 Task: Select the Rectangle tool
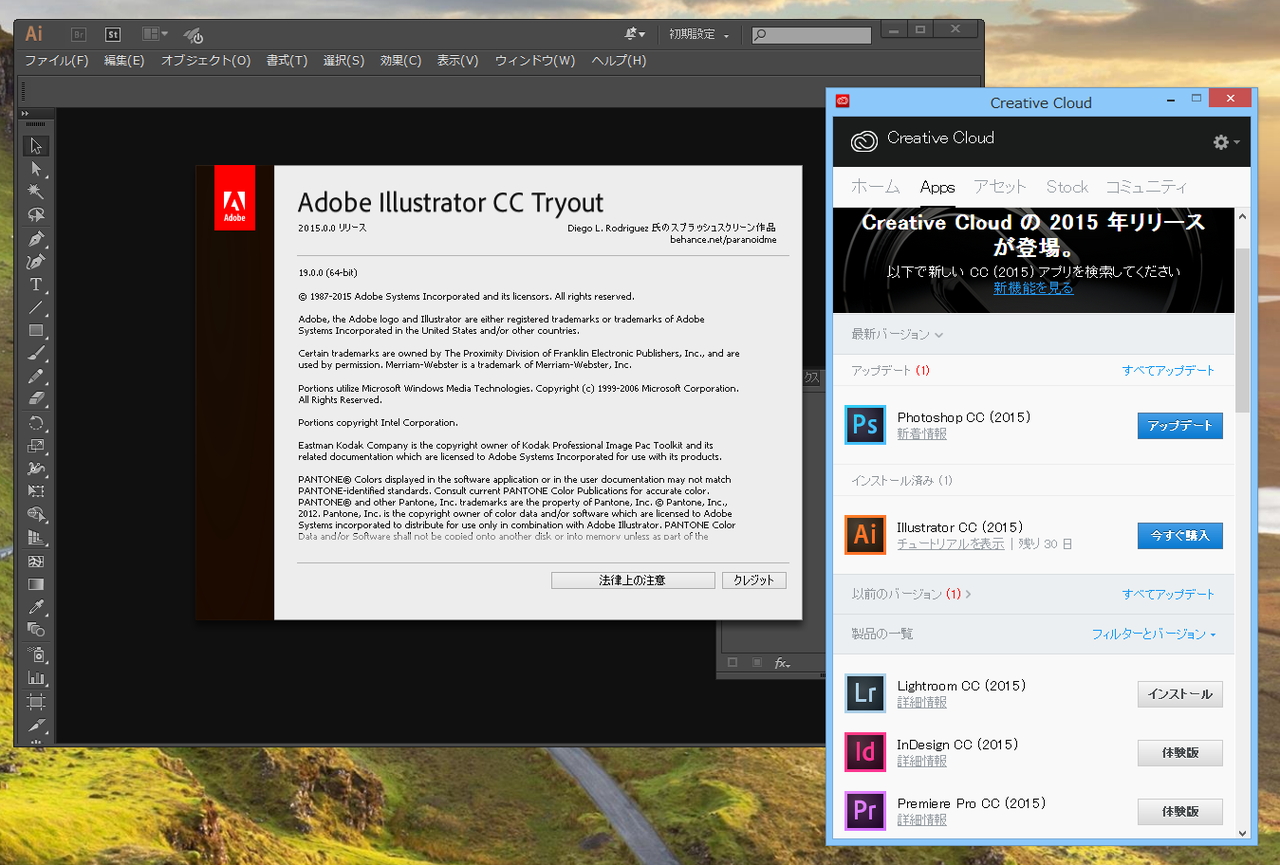[x=36, y=331]
